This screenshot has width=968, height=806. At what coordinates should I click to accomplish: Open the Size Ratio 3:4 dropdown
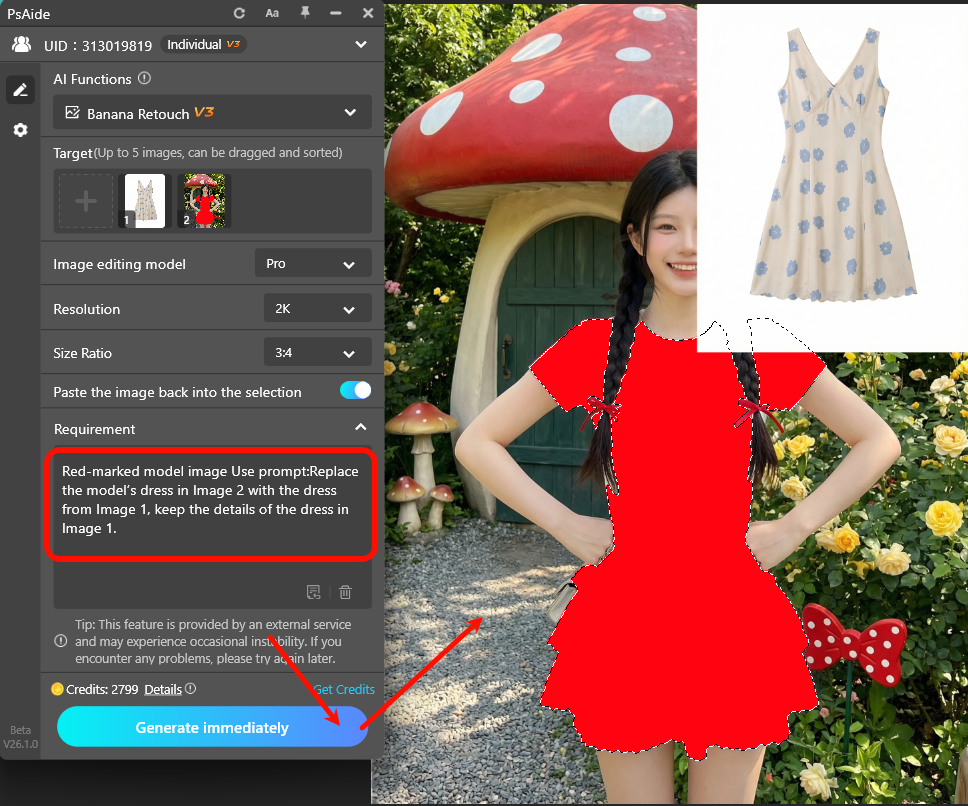coord(317,352)
